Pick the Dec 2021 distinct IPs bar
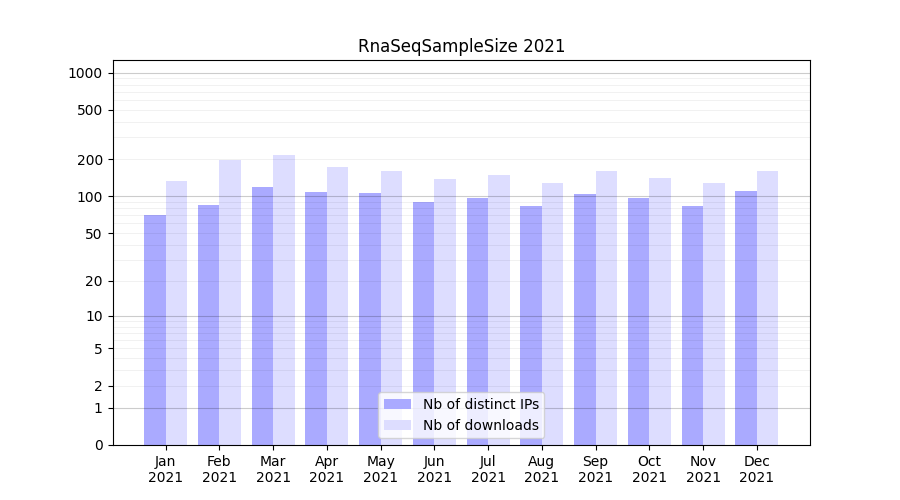This screenshot has height=500, width=900. (x=746, y=318)
